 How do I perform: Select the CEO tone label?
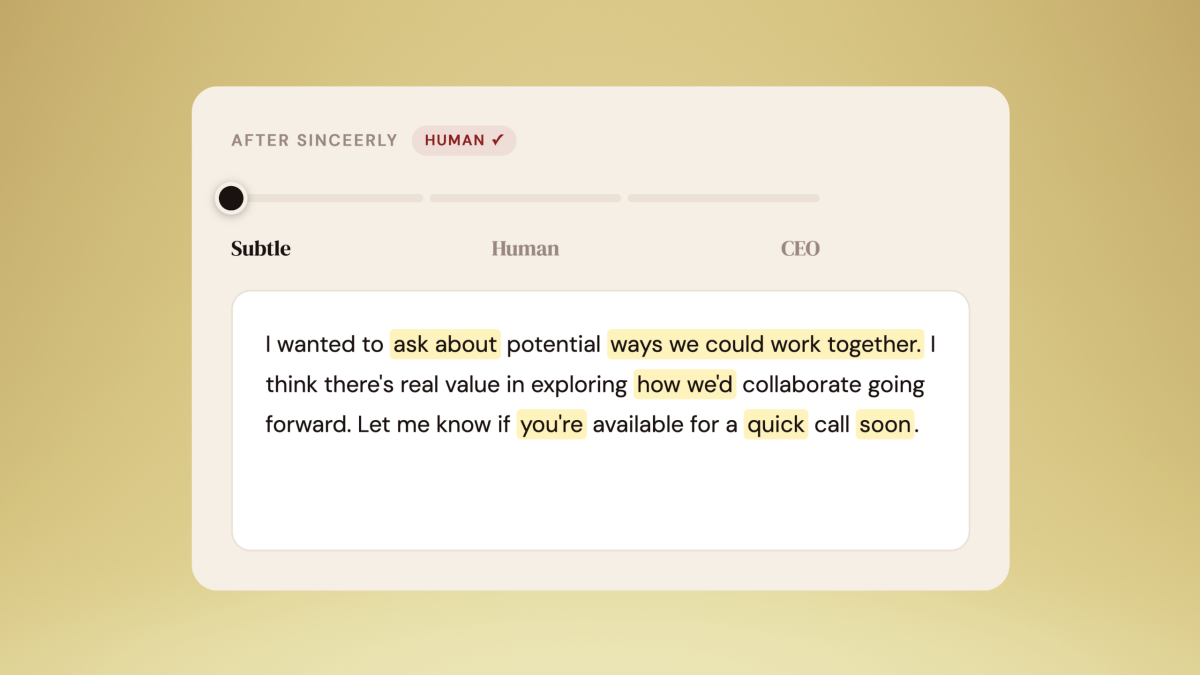(800, 249)
